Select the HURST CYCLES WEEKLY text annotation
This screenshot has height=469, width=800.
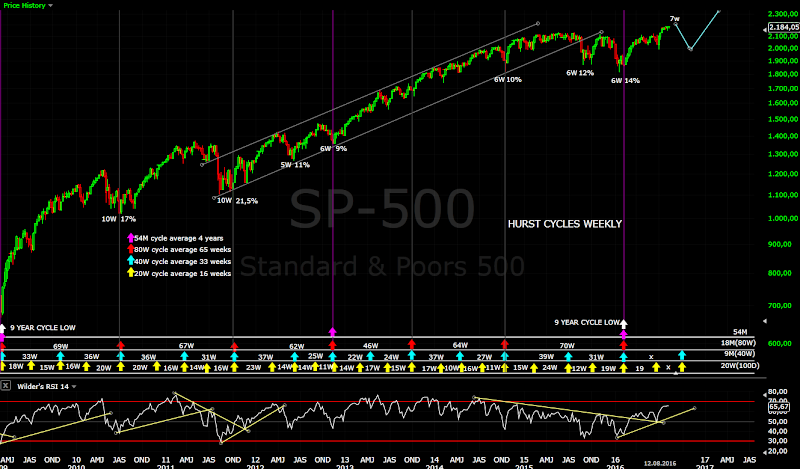coord(565,224)
